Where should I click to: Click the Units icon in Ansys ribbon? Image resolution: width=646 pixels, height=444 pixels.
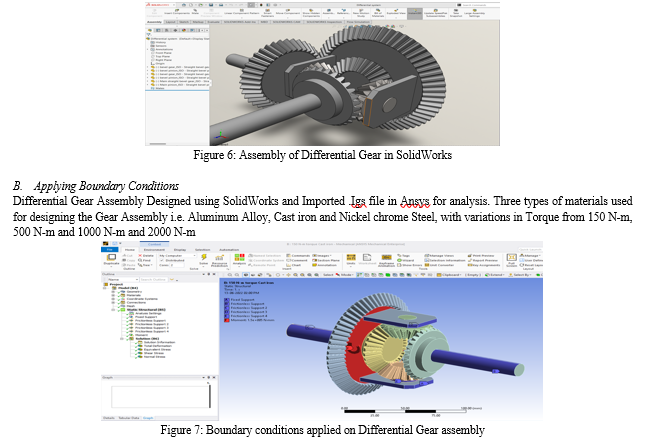click(x=351, y=259)
